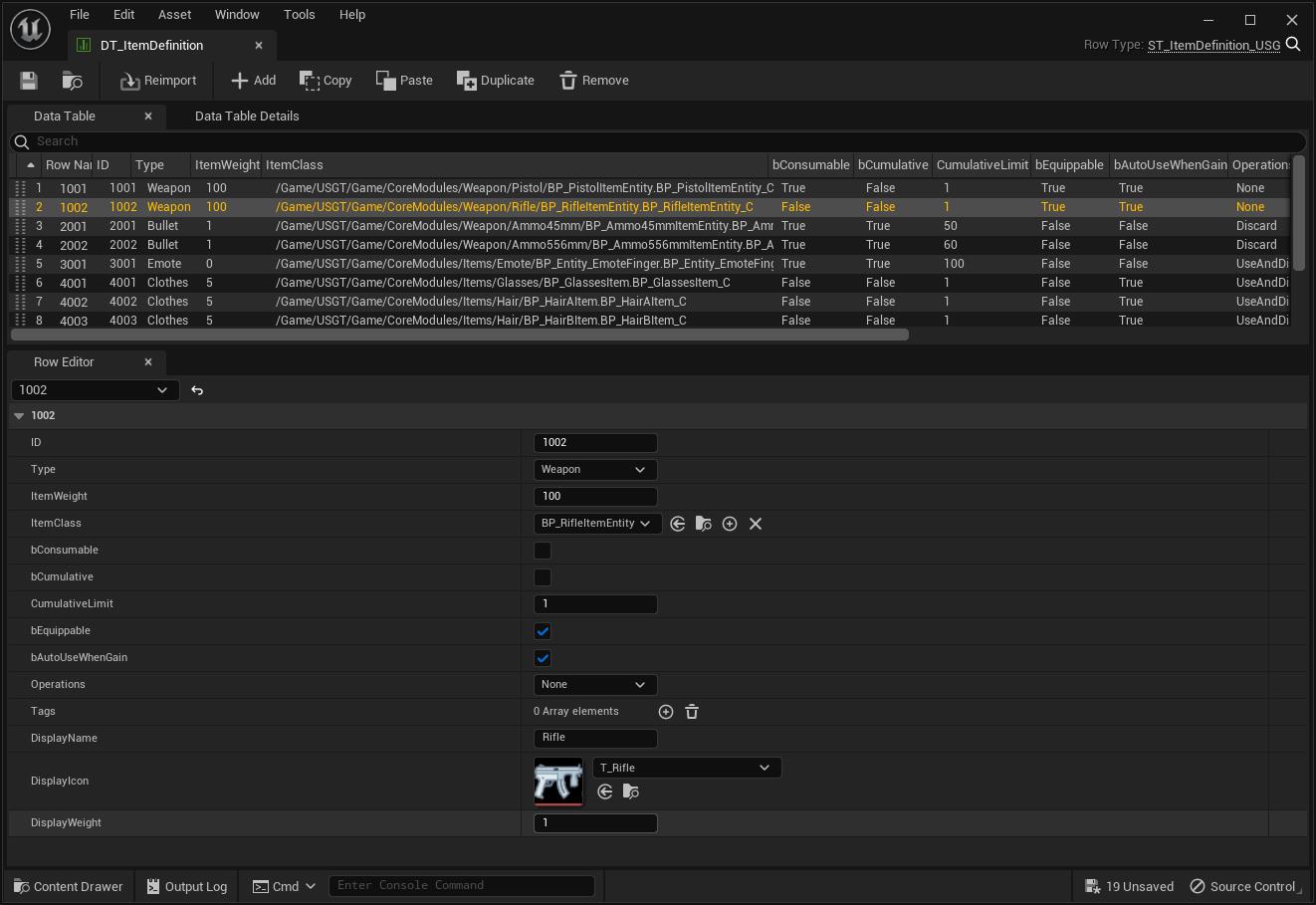This screenshot has width=1316, height=905.
Task: Click the data table Search field
Action: coord(657,141)
